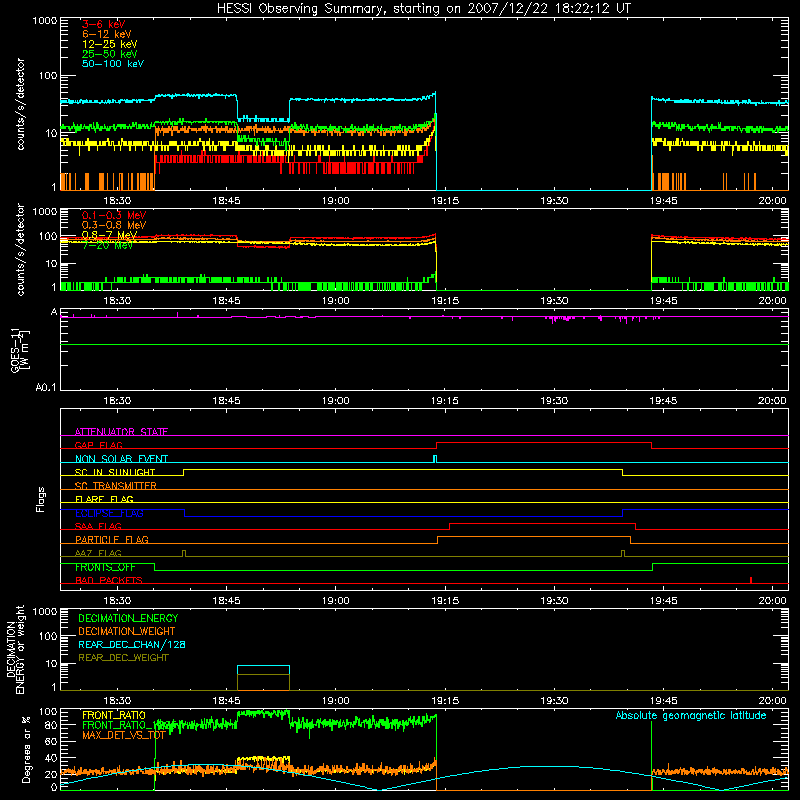This screenshot has width=800, height=800.
Task: Click the HESSI Observing Summary title text
Action: click(x=423, y=9)
